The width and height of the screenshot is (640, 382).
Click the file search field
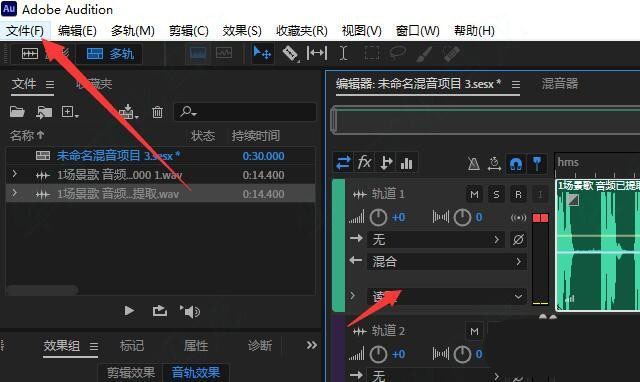point(245,112)
